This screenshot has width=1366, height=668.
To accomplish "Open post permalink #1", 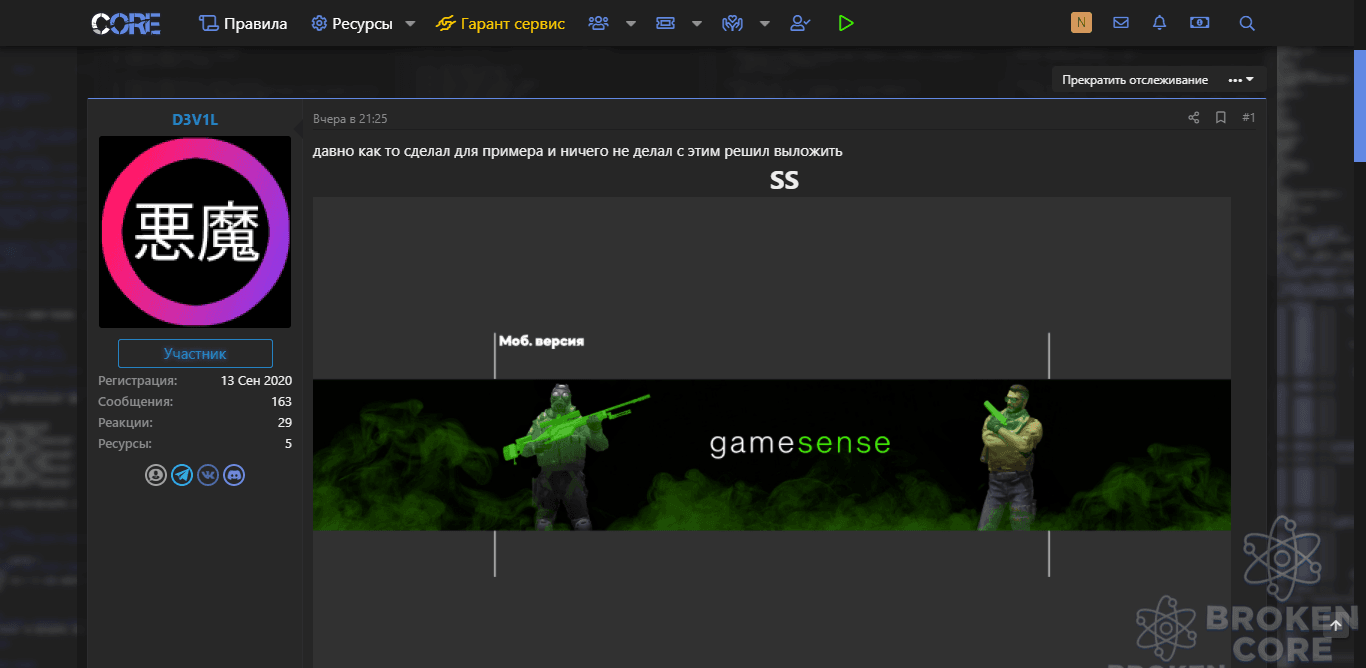I will tap(1248, 118).
